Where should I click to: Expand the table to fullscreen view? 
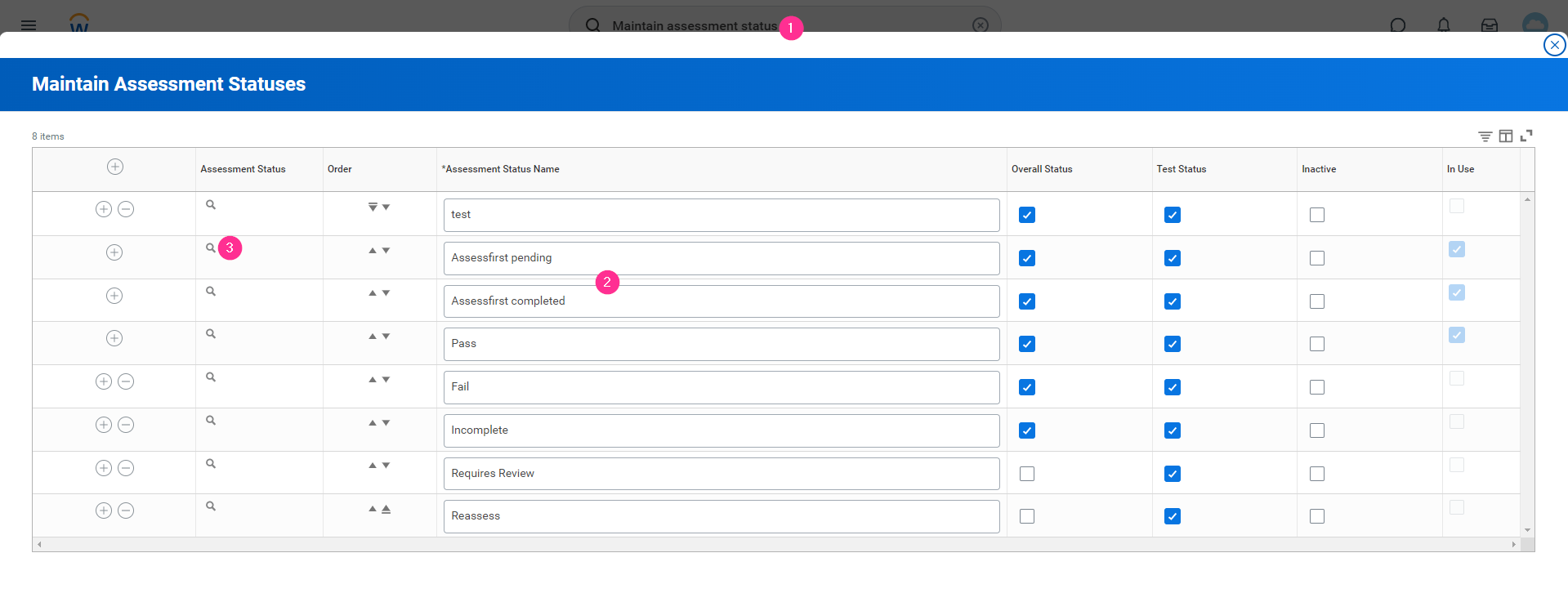1526,136
